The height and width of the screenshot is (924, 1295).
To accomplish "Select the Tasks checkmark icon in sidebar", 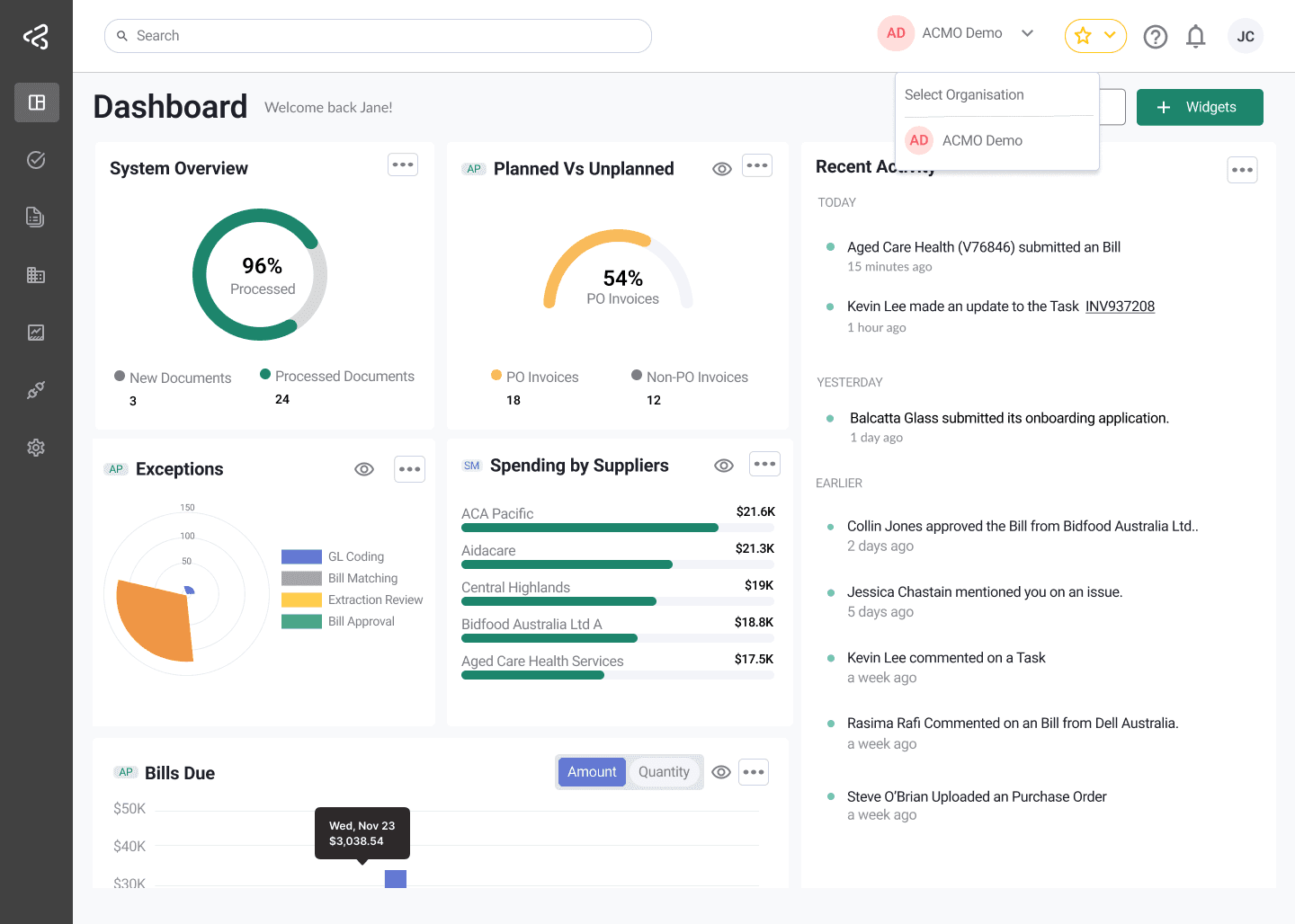I will (x=36, y=159).
